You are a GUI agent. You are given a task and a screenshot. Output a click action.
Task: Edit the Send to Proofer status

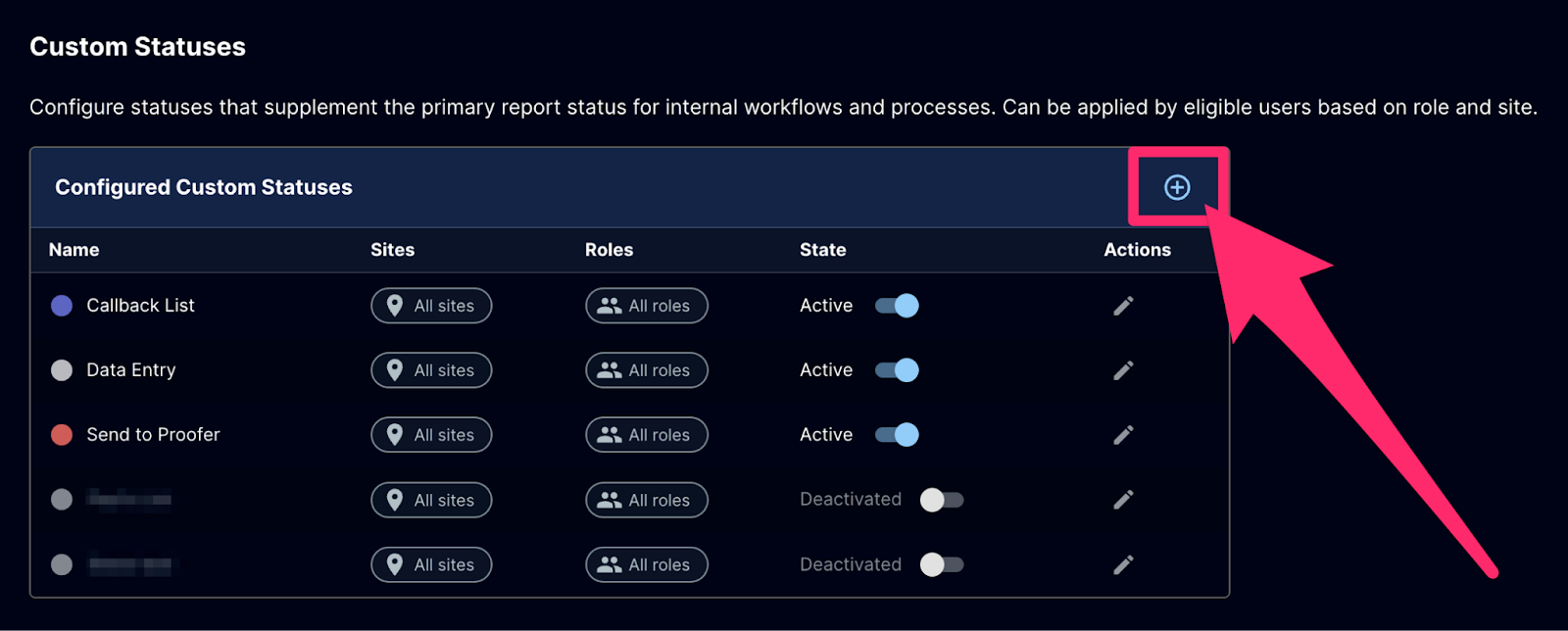tap(1123, 435)
